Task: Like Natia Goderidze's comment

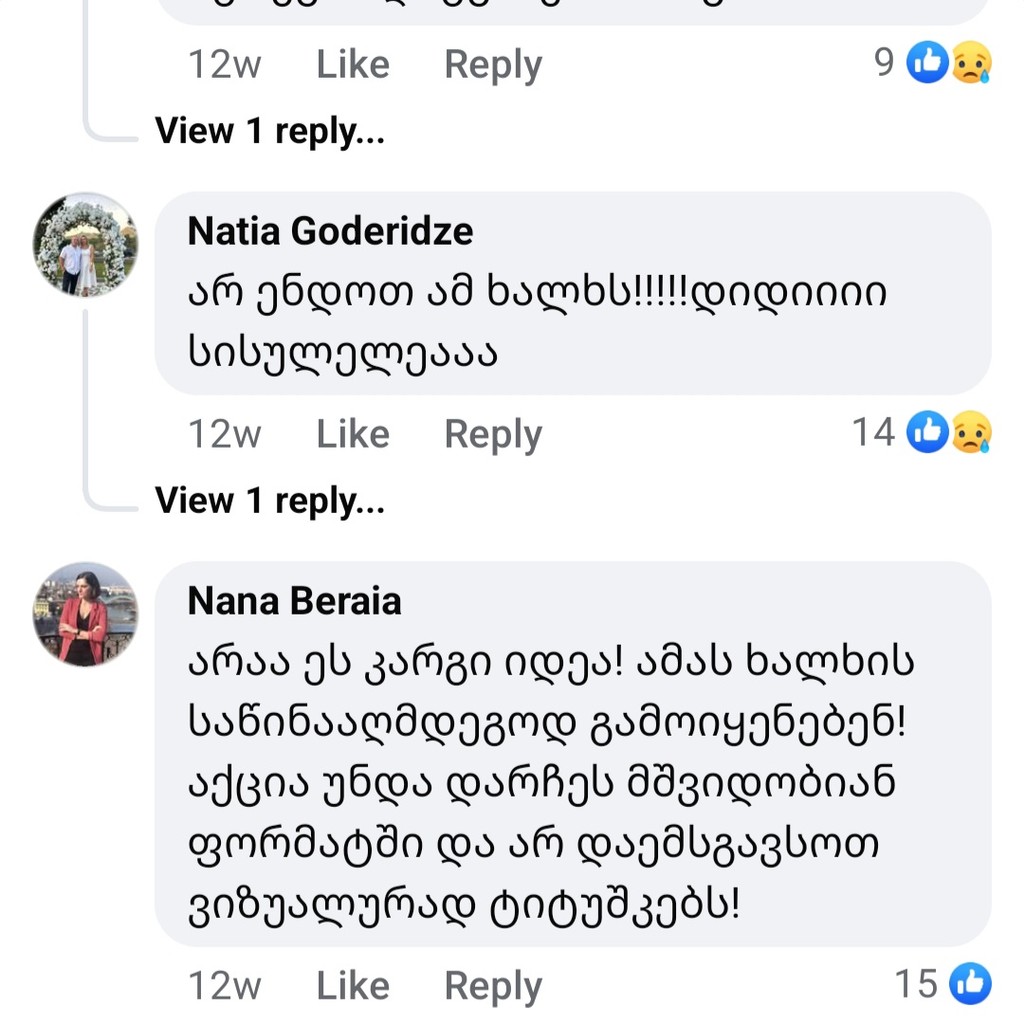Action: pyautogui.click(x=352, y=434)
